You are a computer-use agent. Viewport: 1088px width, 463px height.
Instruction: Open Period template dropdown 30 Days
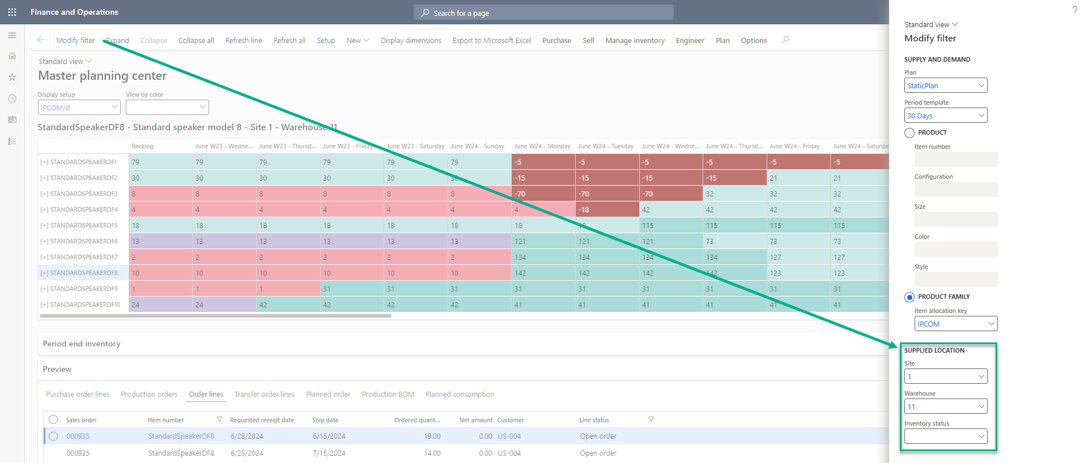point(946,115)
